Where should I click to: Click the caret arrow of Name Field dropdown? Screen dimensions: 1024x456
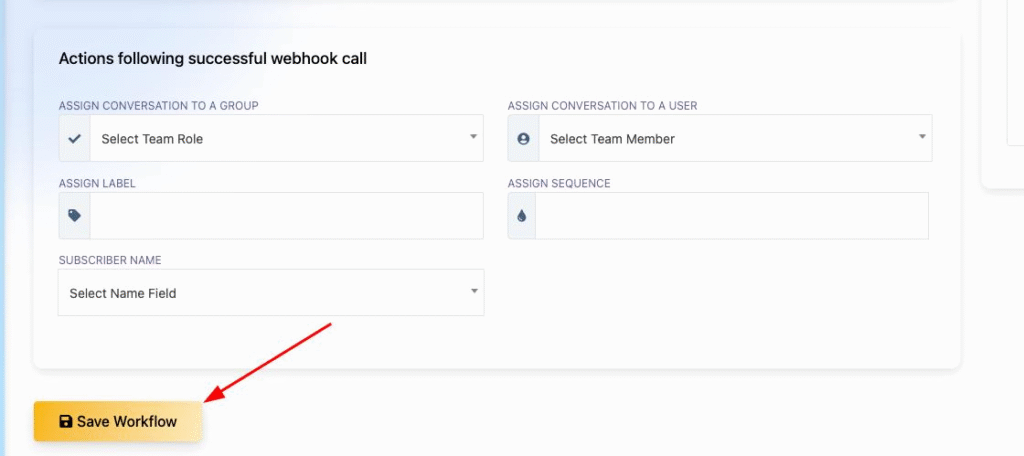(475, 291)
